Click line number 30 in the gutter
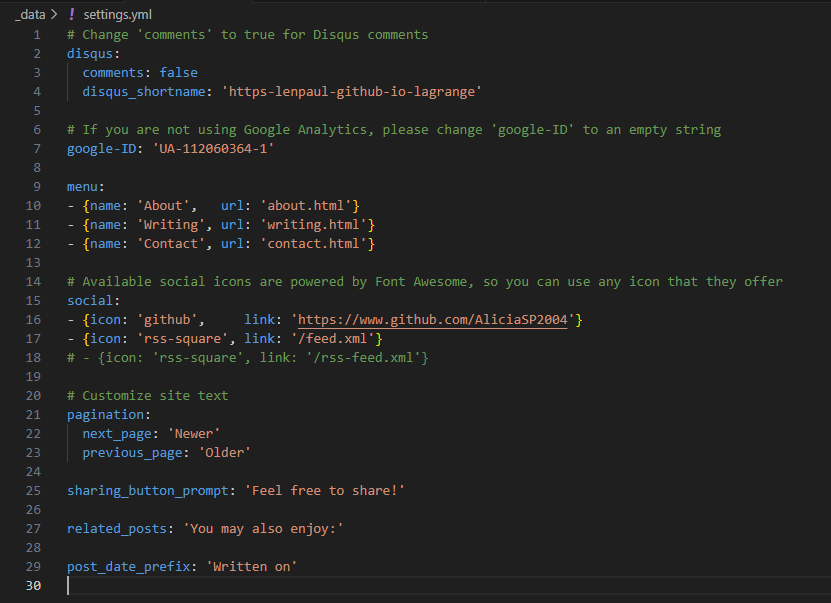This screenshot has width=831, height=603. (33, 586)
